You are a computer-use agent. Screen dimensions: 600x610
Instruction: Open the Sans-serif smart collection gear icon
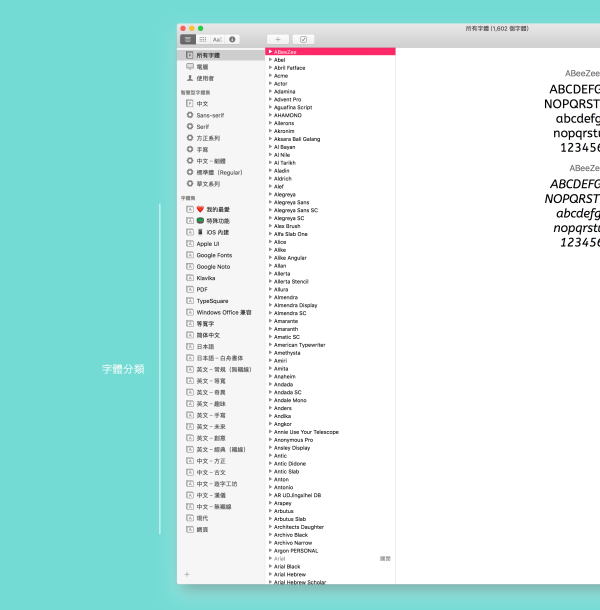tap(190, 115)
